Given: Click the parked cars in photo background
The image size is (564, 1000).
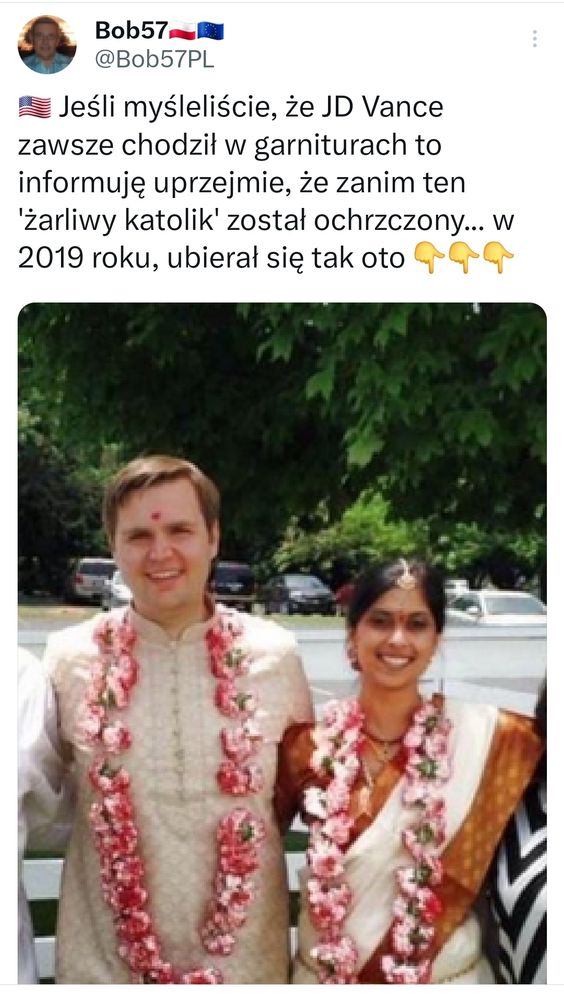Looking at the screenshot, I should click(x=300, y=593).
